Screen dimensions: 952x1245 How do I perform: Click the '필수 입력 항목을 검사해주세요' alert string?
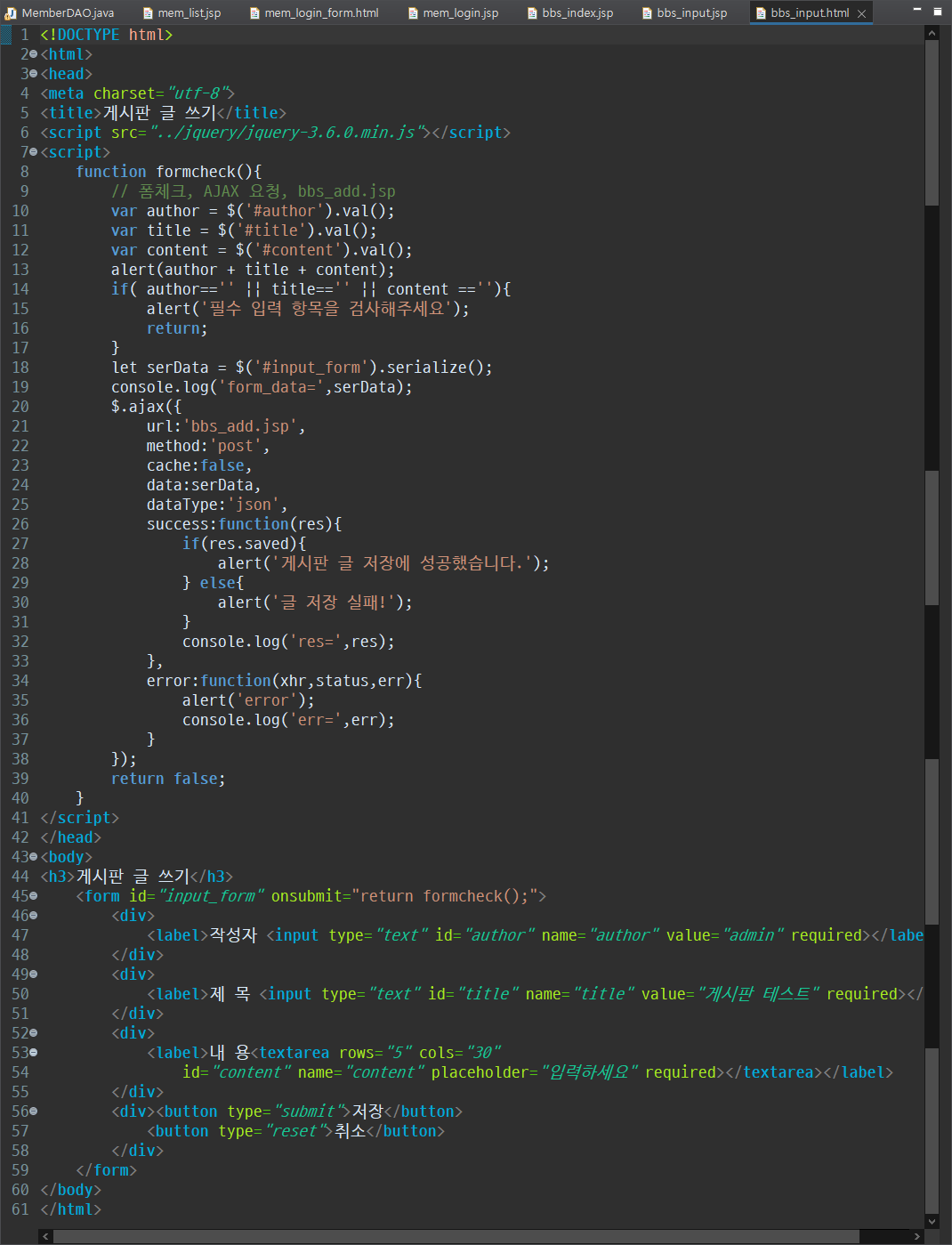[x=325, y=309]
